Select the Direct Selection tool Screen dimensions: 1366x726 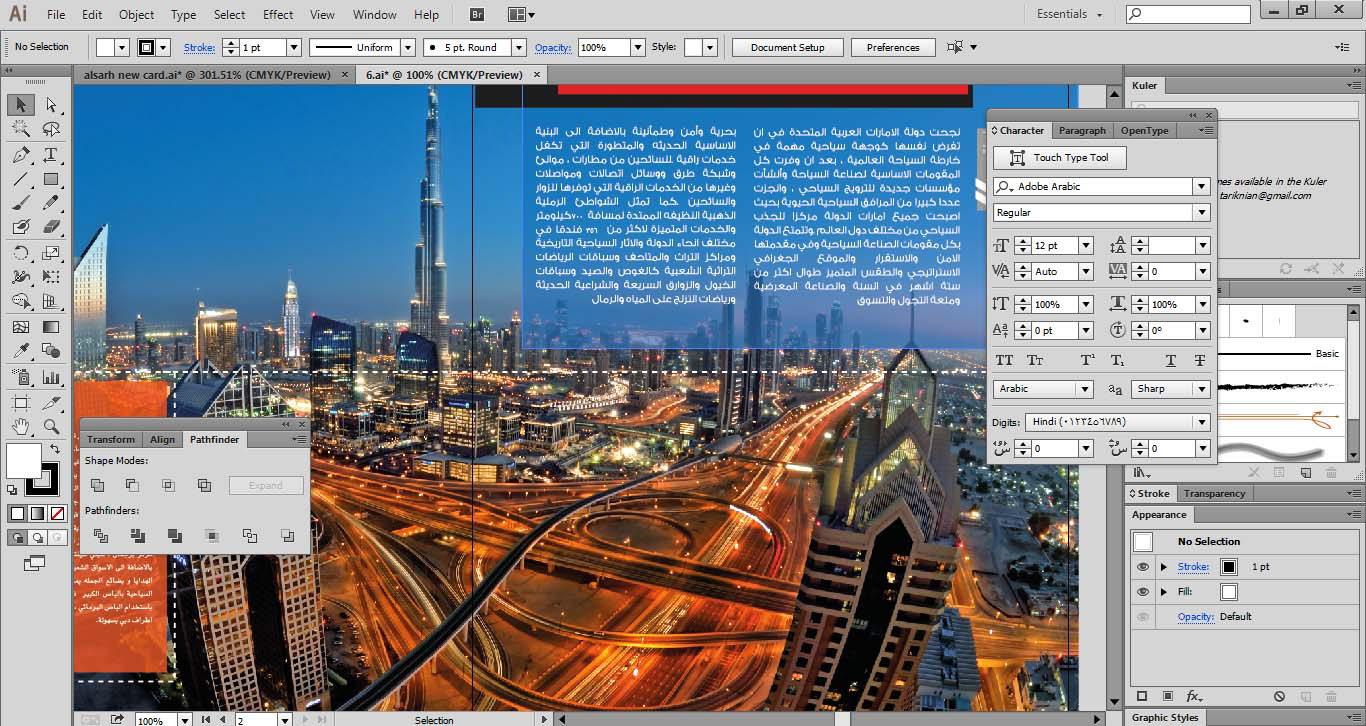point(51,105)
